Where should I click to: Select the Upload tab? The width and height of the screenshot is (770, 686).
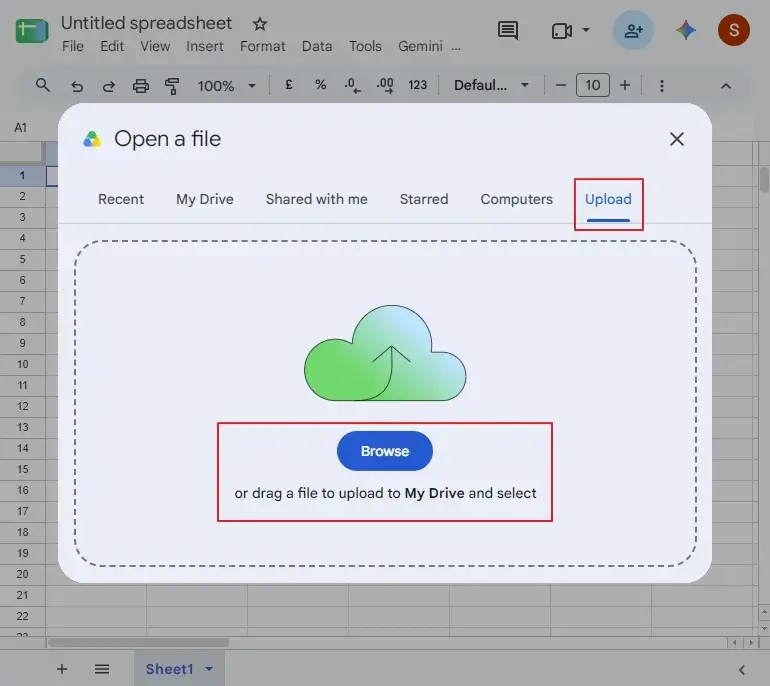coord(608,199)
